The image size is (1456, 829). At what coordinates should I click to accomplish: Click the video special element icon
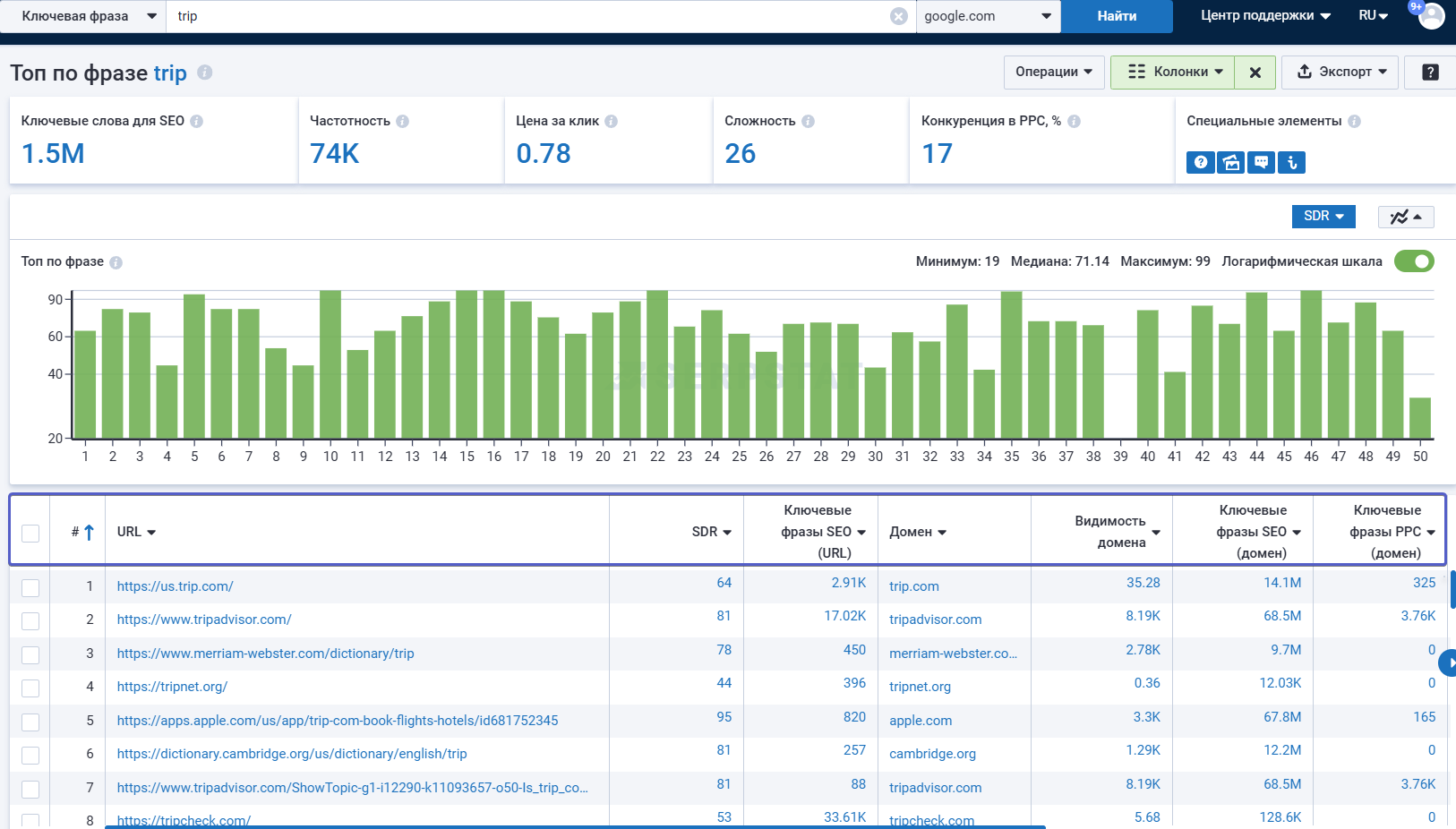pyautogui.click(x=1231, y=162)
